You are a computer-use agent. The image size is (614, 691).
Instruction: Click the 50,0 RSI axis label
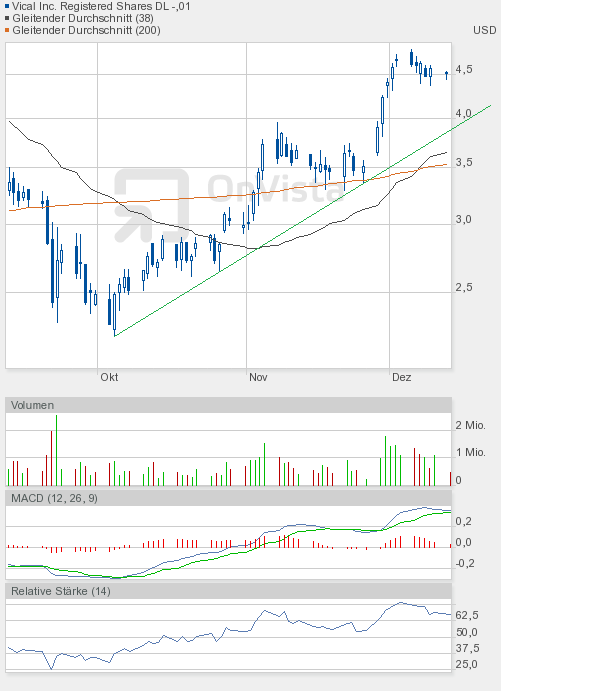tap(467, 632)
